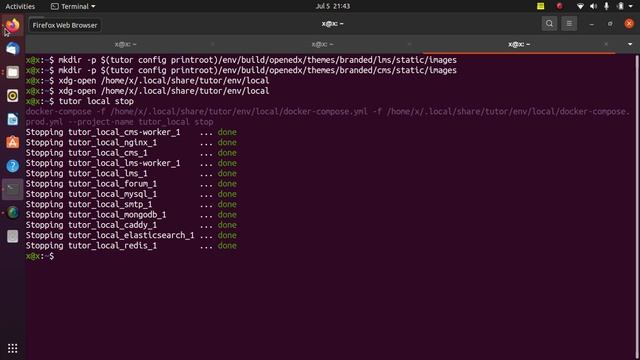Click the 'Stopping tutor_local_smtp_1' line
This screenshot has width=640, height=360.
(131, 204)
